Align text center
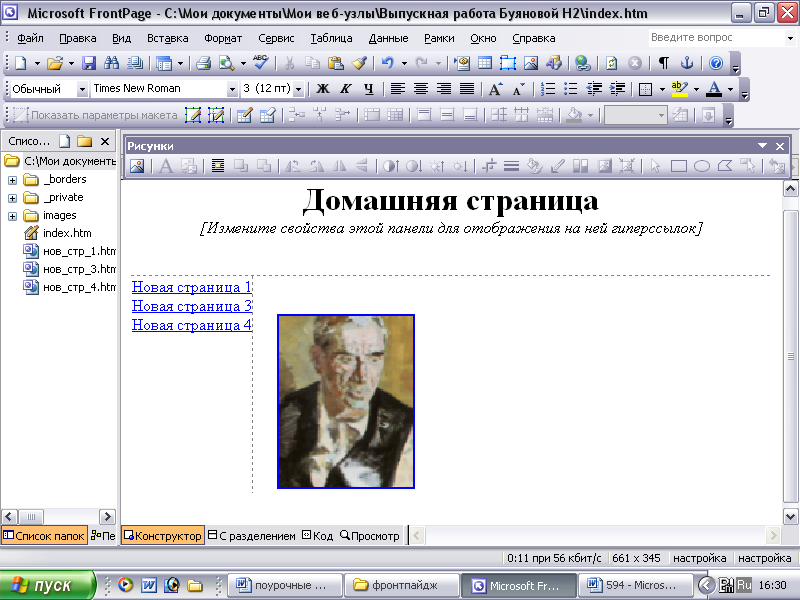The height and width of the screenshot is (600, 800). pos(421,89)
